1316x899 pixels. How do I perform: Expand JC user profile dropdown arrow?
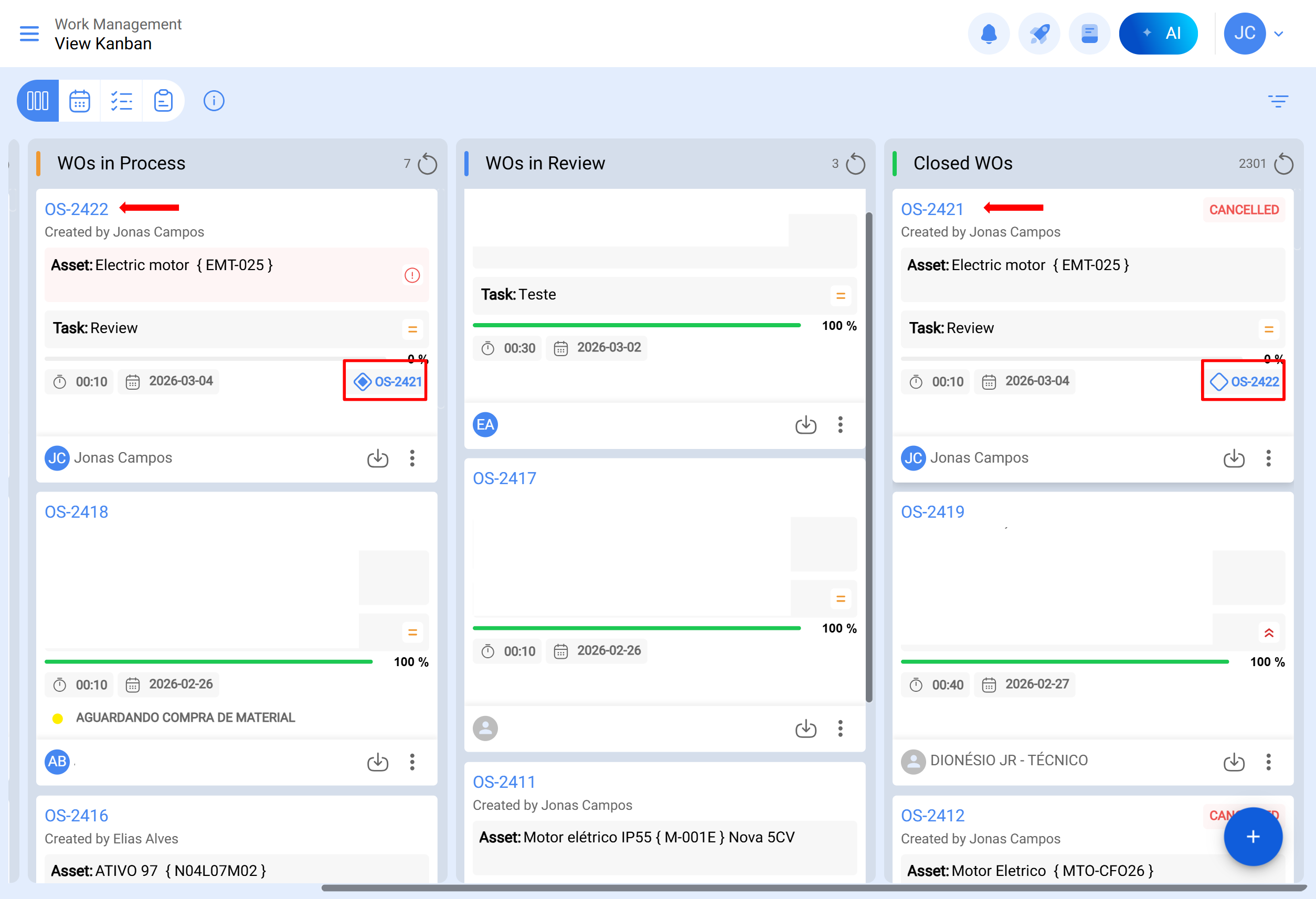(1278, 34)
